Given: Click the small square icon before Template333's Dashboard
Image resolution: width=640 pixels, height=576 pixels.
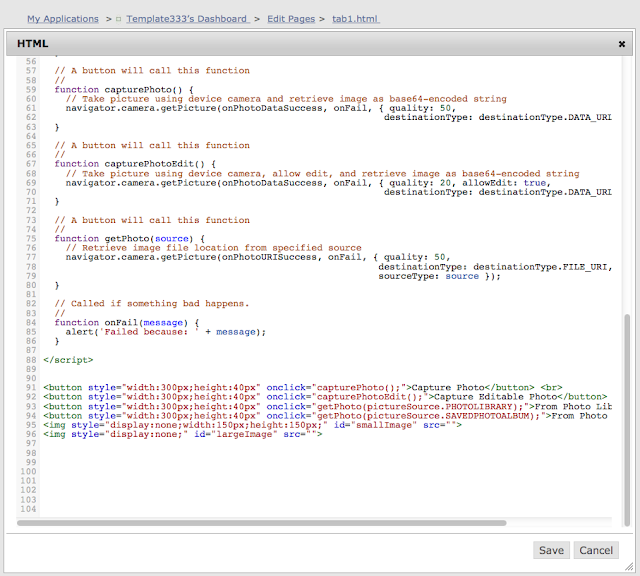Looking at the screenshot, I should click(118, 19).
